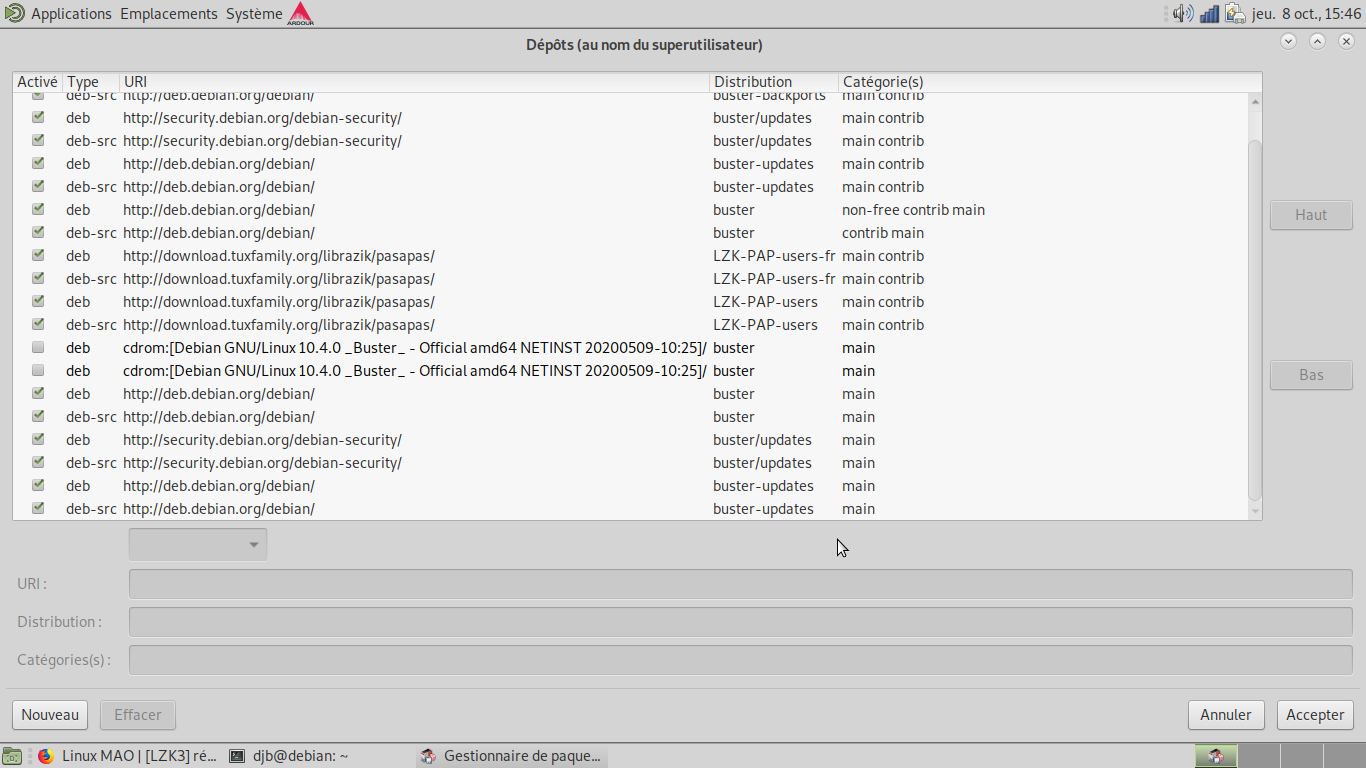Screen dimensions: 1366x768
Task: Uncheck deb-src security buster/updates main contrib repository
Action: click(x=38, y=140)
